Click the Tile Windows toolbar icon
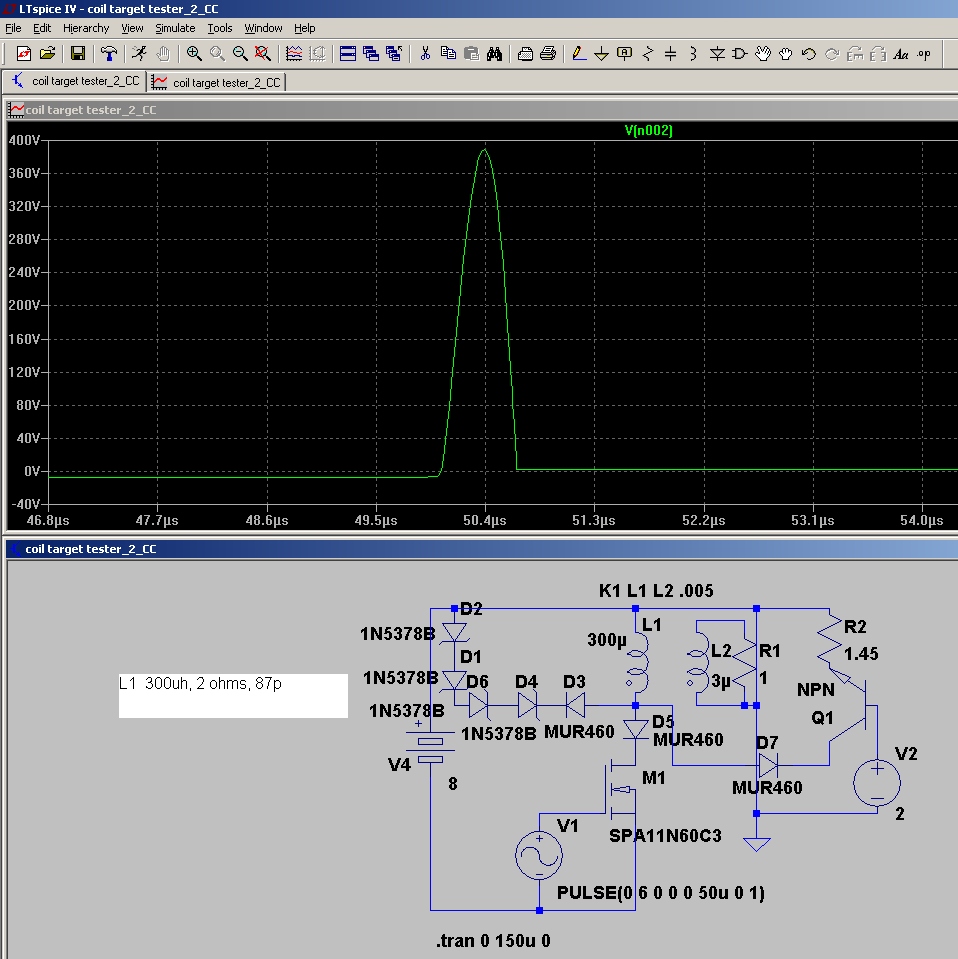Viewport: 958px width, 959px height. [347, 54]
